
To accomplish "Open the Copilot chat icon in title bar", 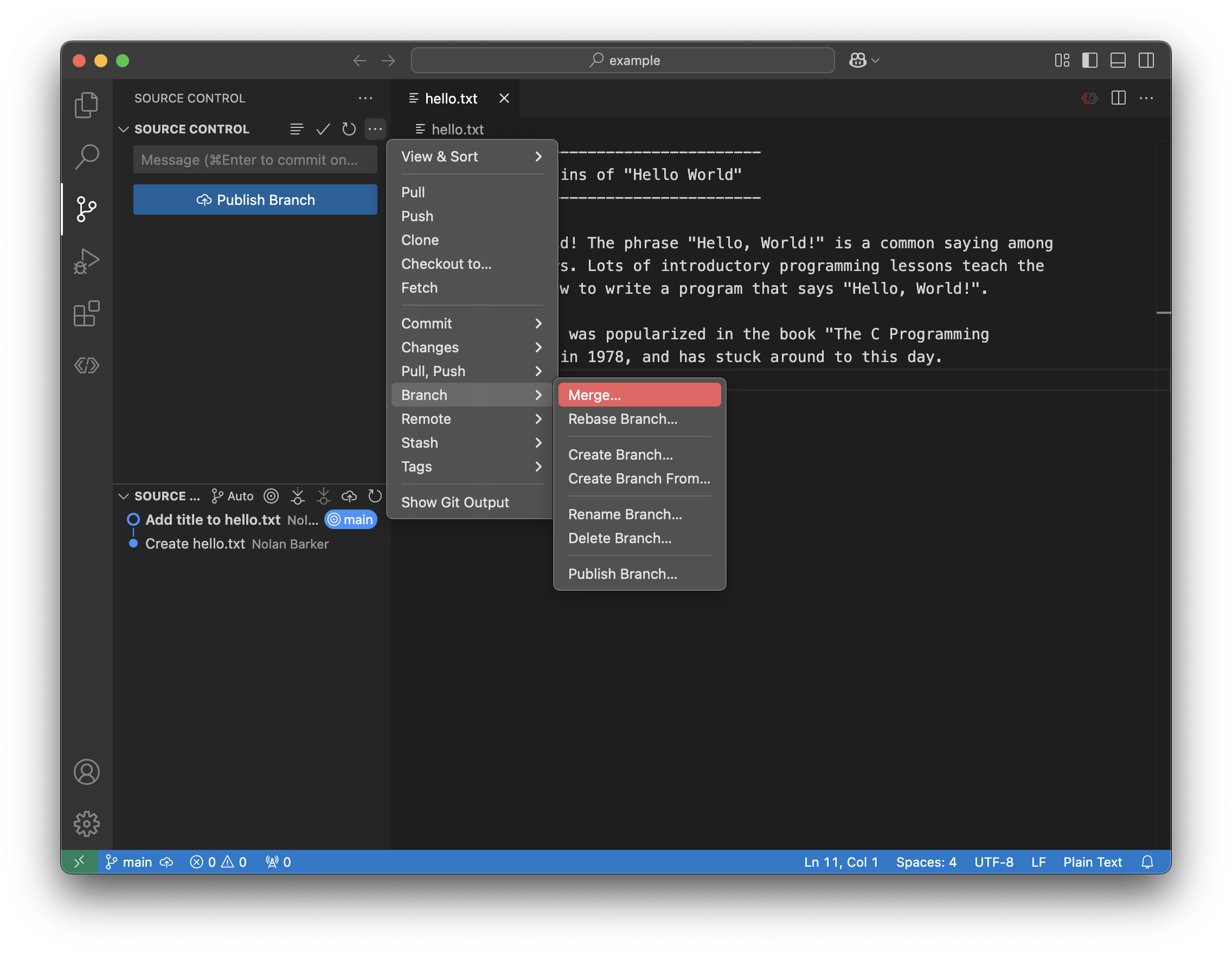I will (x=857, y=60).
